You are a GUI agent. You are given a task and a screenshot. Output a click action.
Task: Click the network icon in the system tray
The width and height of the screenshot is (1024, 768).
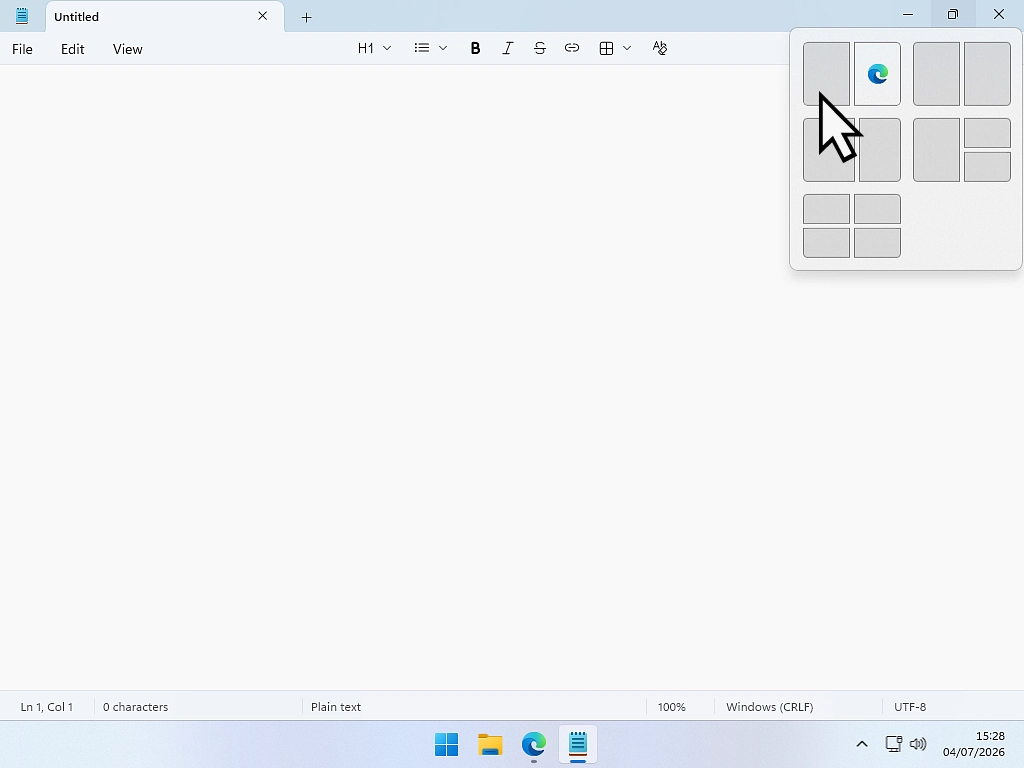pos(893,744)
